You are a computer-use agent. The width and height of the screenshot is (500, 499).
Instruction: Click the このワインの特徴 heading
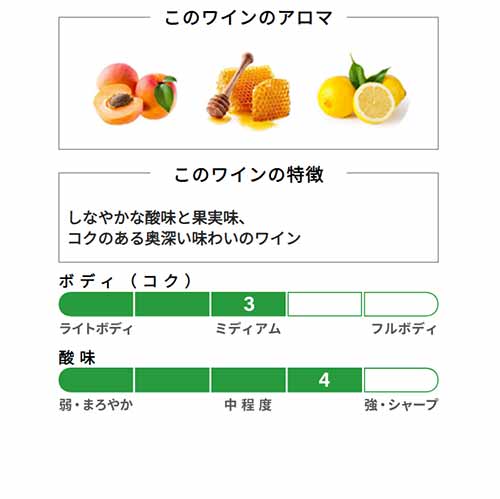tap(249, 174)
